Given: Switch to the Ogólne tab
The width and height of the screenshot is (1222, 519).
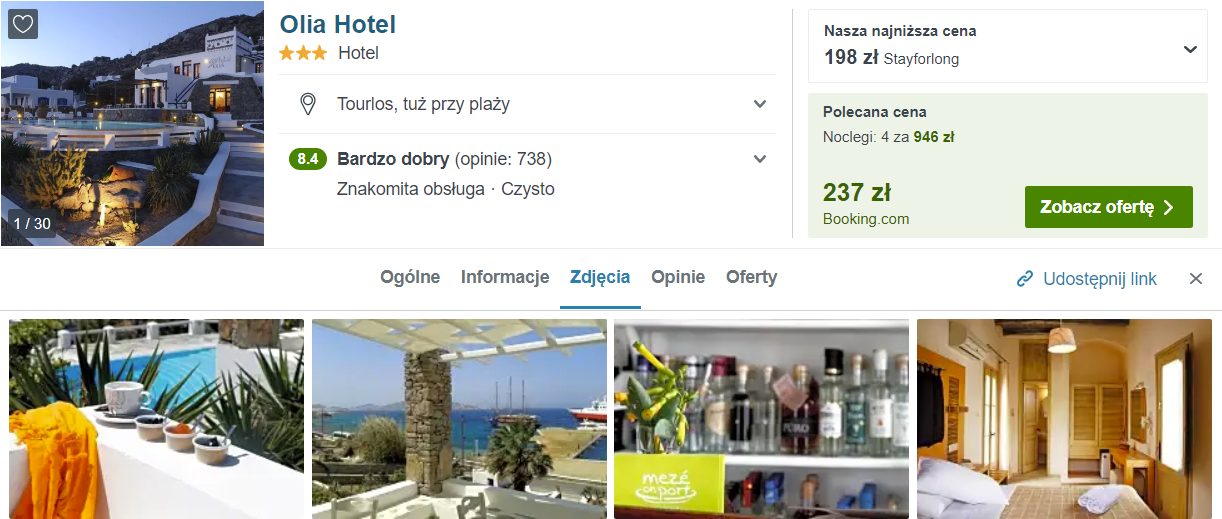Looking at the screenshot, I should click(410, 277).
